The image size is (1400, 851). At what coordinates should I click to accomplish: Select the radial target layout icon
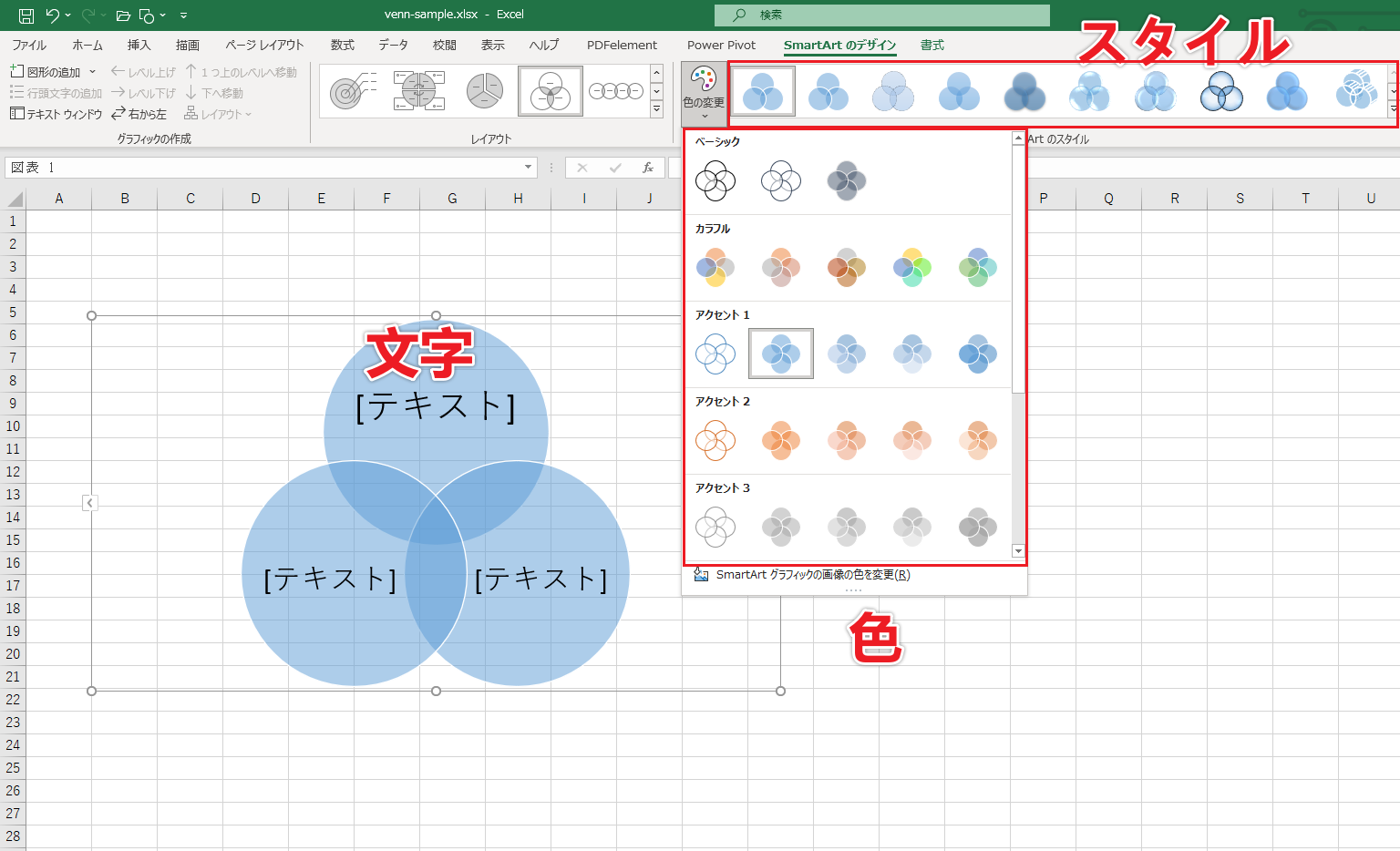(352, 90)
